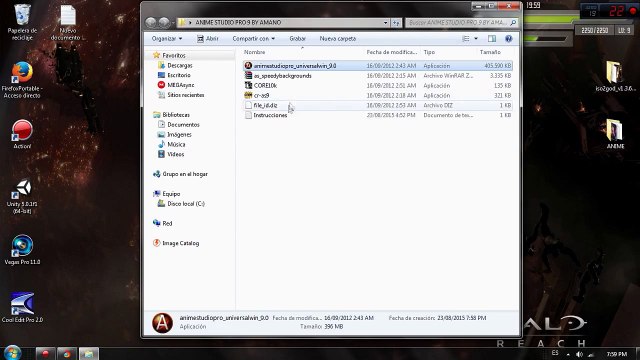
Task: Select the Vegas Pro 11.0 desktop icon
Action: pos(22,250)
